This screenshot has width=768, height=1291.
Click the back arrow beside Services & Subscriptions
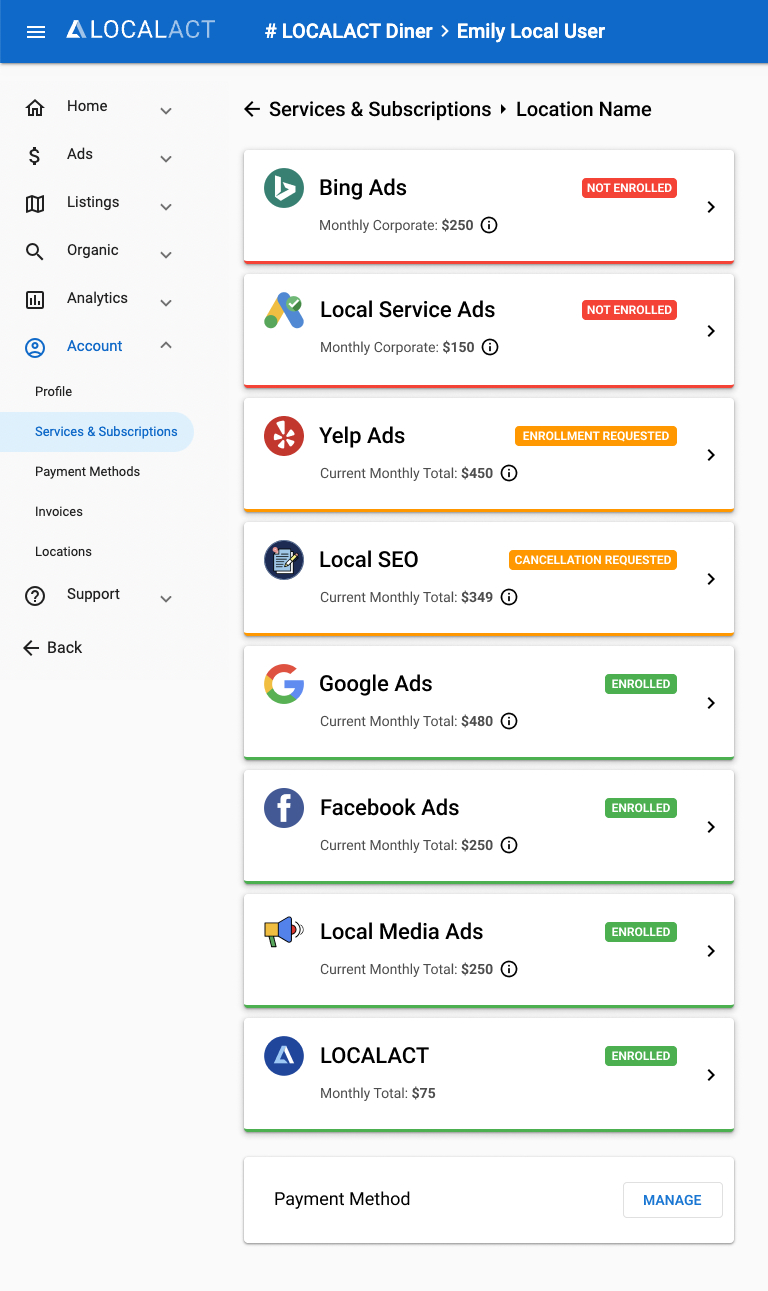coord(252,109)
